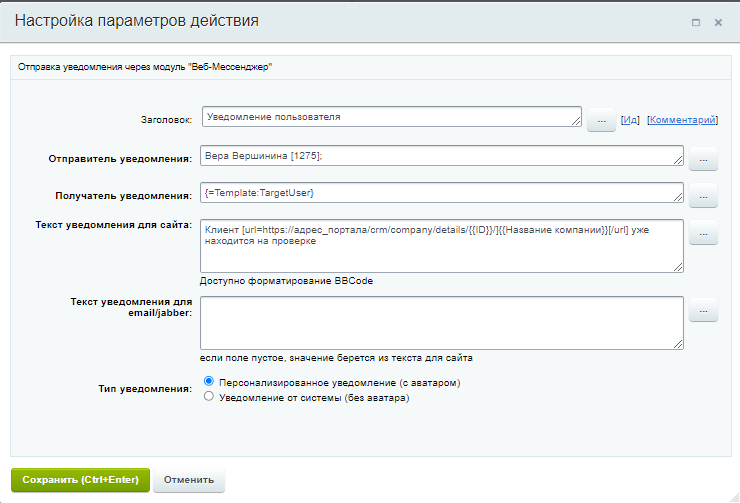This screenshot has width=740, height=503.
Task: Click resize grip of the site text textarea
Action: [x=678, y=267]
